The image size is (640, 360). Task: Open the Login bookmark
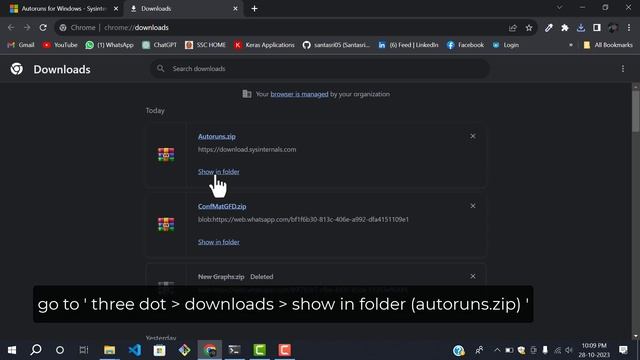505,45
